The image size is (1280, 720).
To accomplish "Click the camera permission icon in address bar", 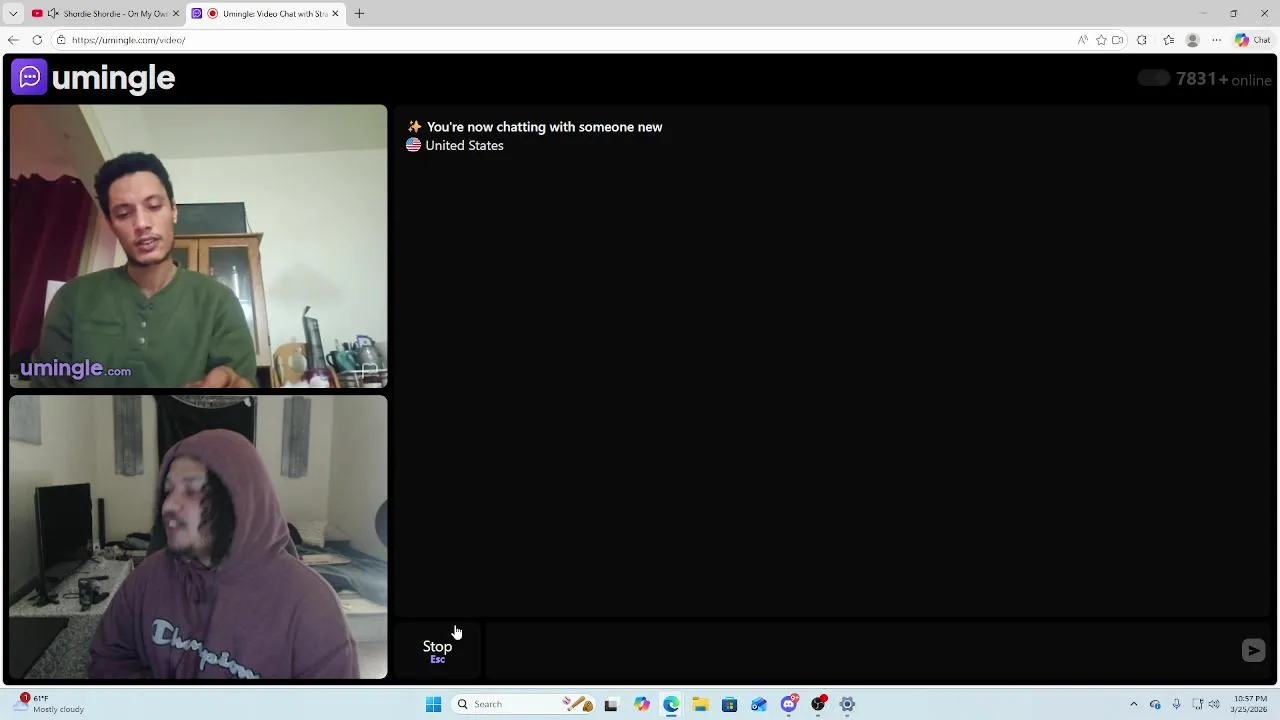I will (x=1118, y=40).
